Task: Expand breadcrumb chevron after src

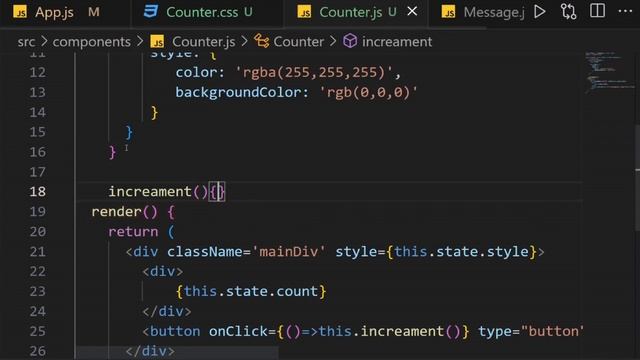Action: pyautogui.click(x=44, y=41)
